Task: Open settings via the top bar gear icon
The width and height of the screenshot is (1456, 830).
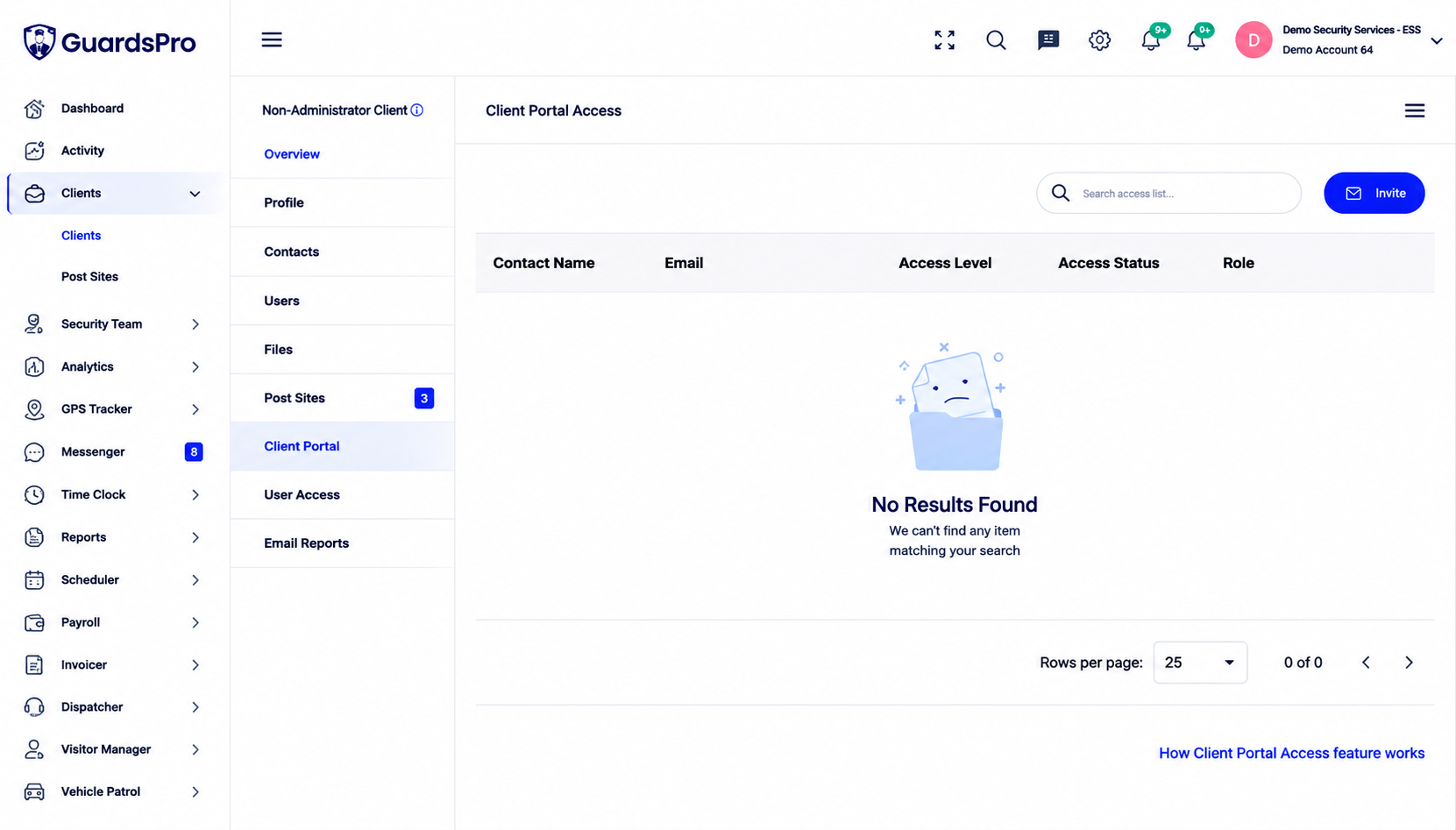Action: coord(1099,40)
